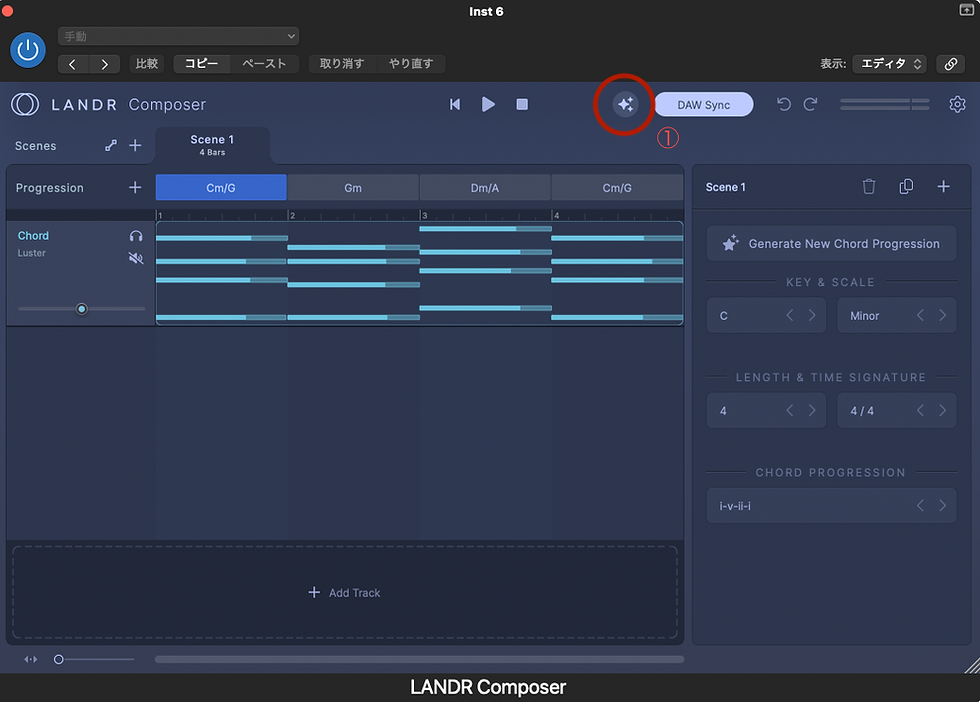
Task: Select the Gm chord block
Action: click(353, 188)
